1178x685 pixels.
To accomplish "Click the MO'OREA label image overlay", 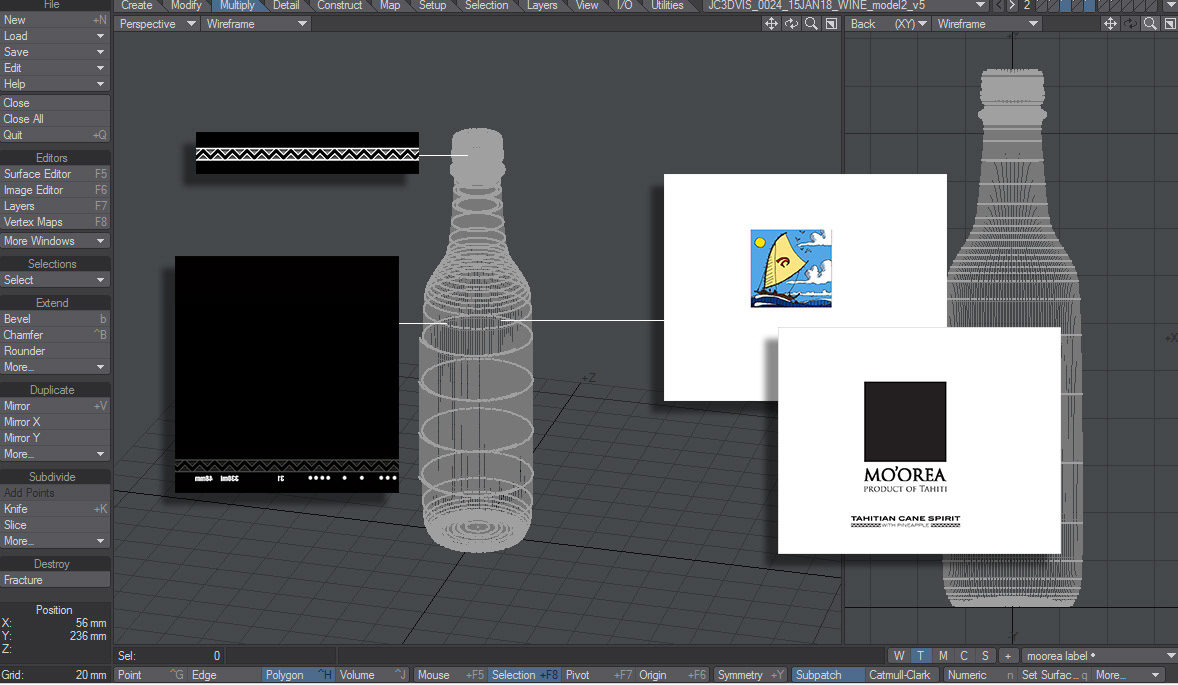I will [x=919, y=441].
